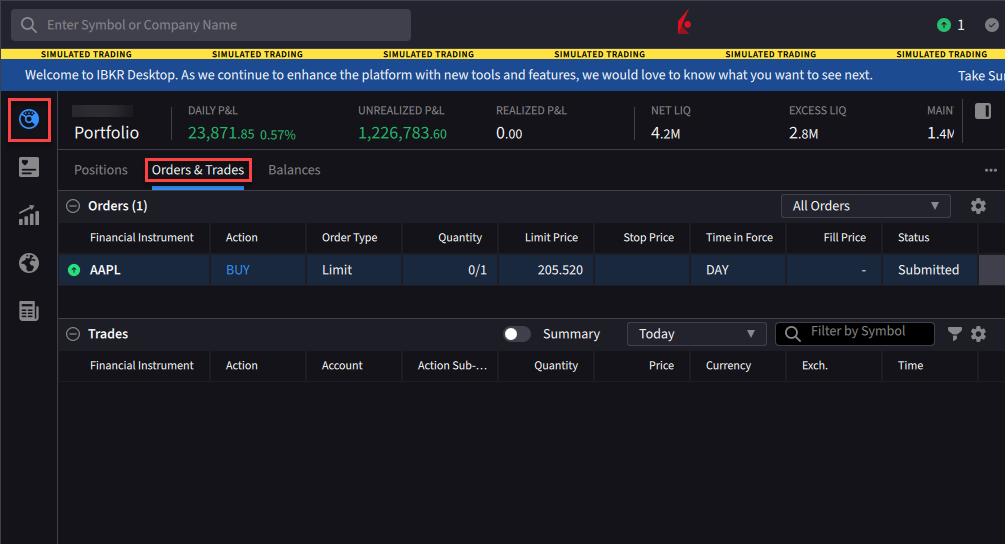Toggle the side panel layout icon

[983, 111]
